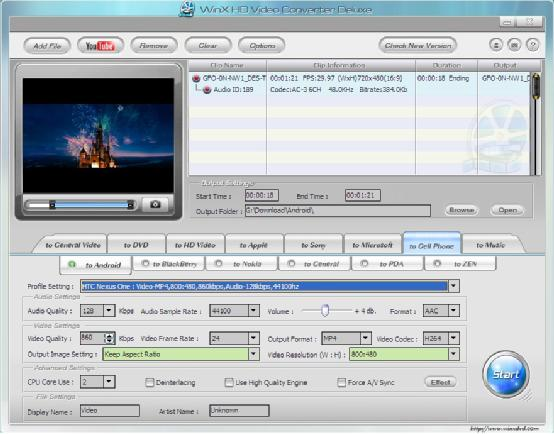The image size is (554, 434).
Task: Click the Volume slider handle
Action: point(325,310)
